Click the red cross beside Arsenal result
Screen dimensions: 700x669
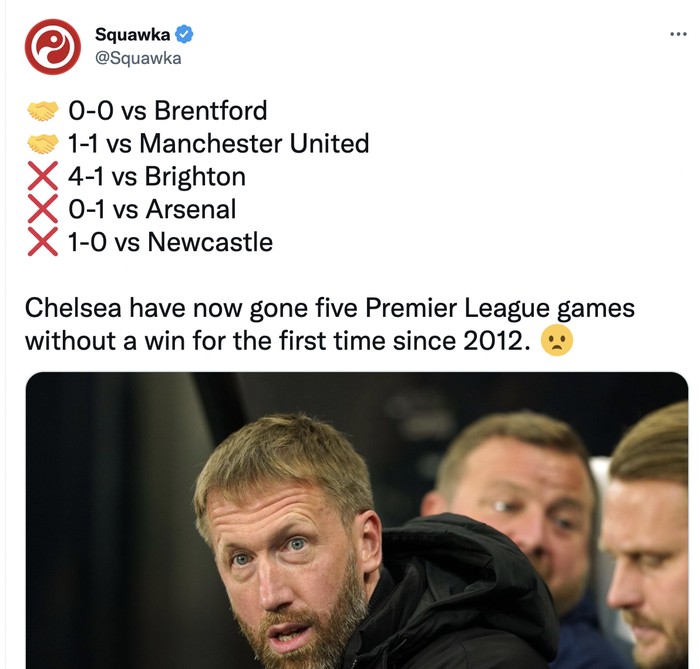click(40, 210)
